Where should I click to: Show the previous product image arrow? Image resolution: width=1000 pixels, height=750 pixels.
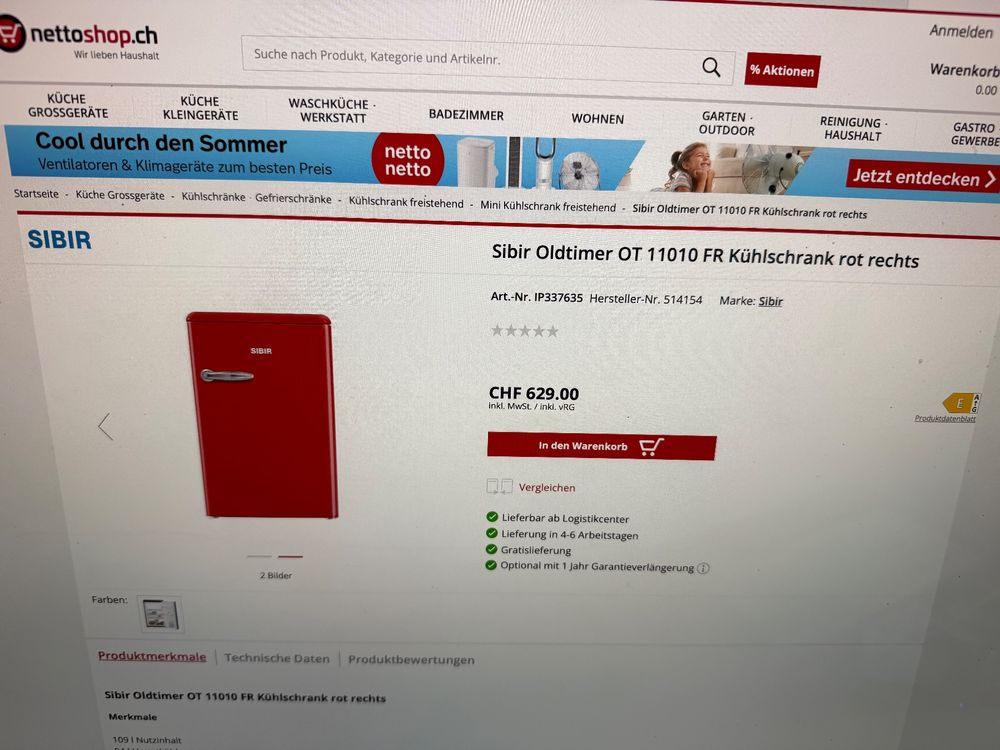click(105, 427)
